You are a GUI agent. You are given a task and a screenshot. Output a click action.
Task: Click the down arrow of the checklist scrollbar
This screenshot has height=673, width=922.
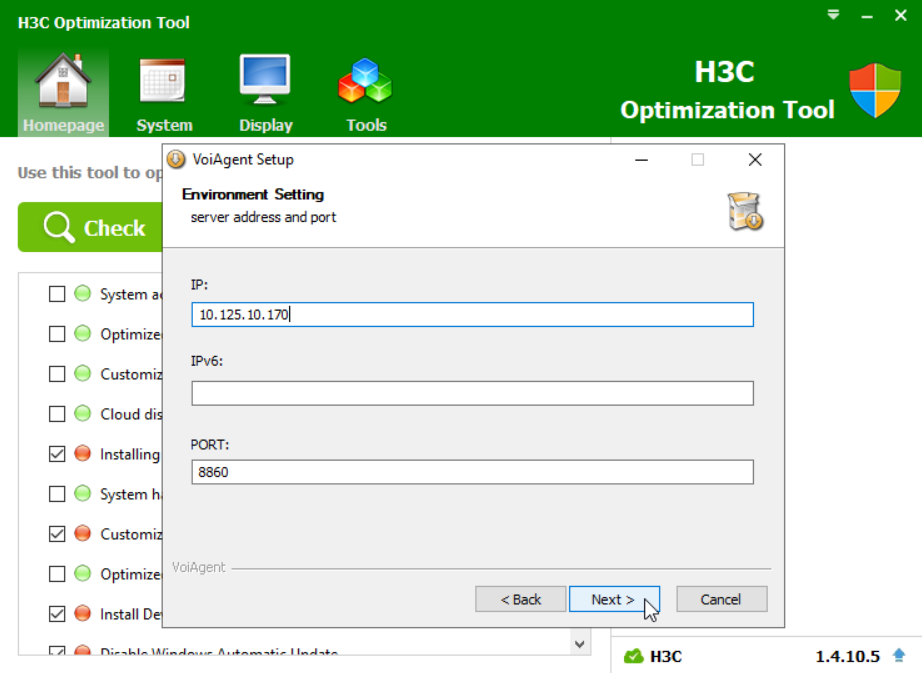pyautogui.click(x=580, y=644)
